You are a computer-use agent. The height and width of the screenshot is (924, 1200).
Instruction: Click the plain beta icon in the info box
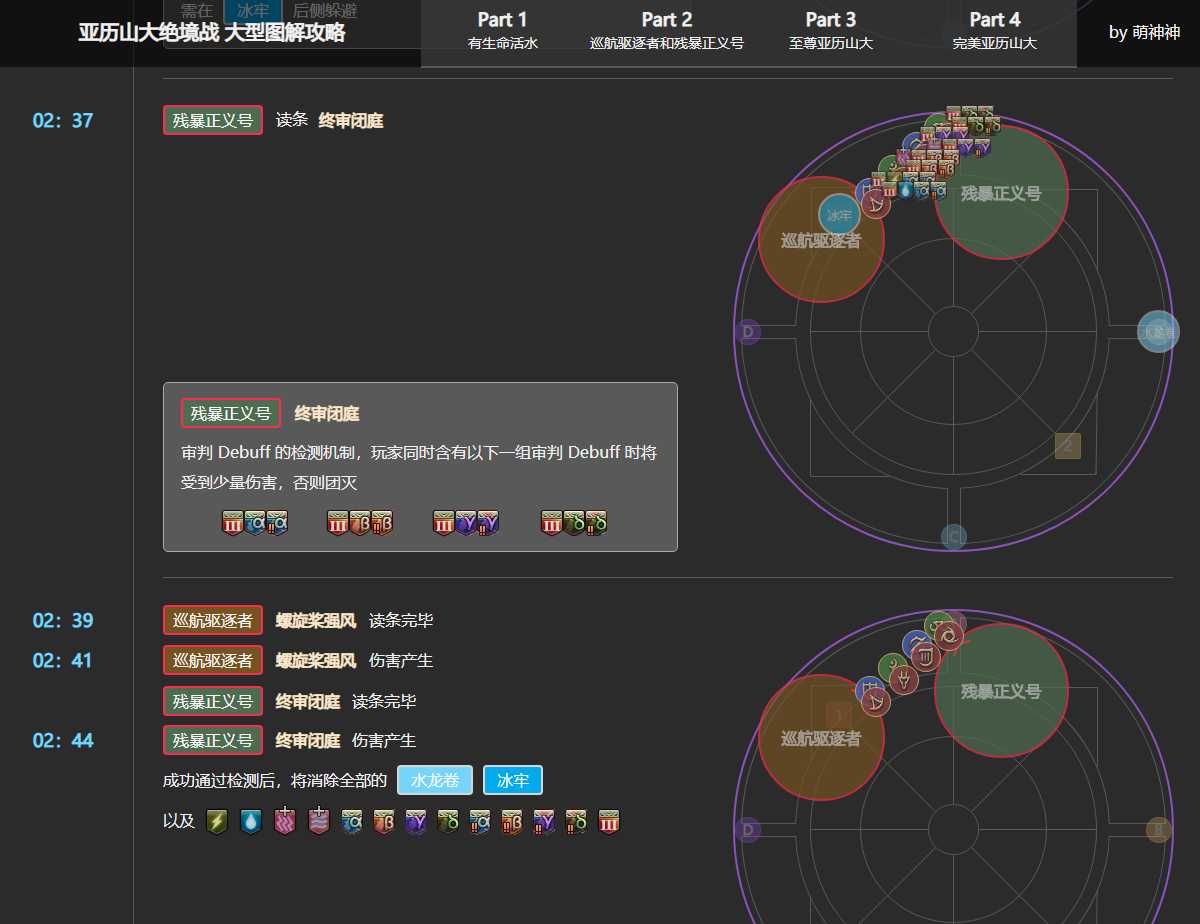pyautogui.click(x=360, y=523)
